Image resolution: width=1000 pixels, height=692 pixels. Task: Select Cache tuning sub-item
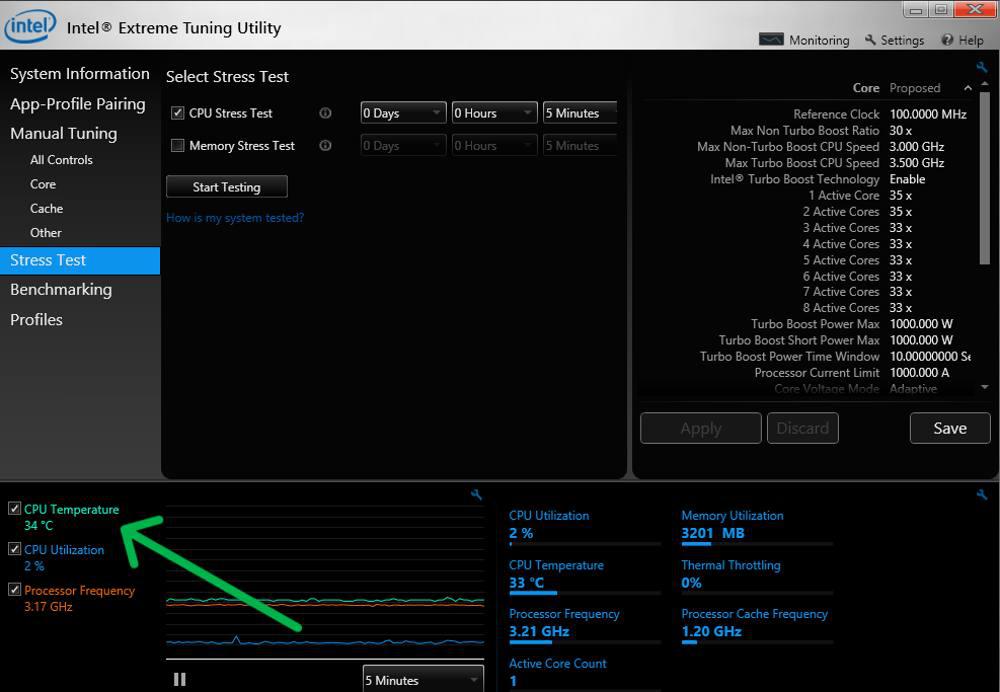pyautogui.click(x=47, y=209)
